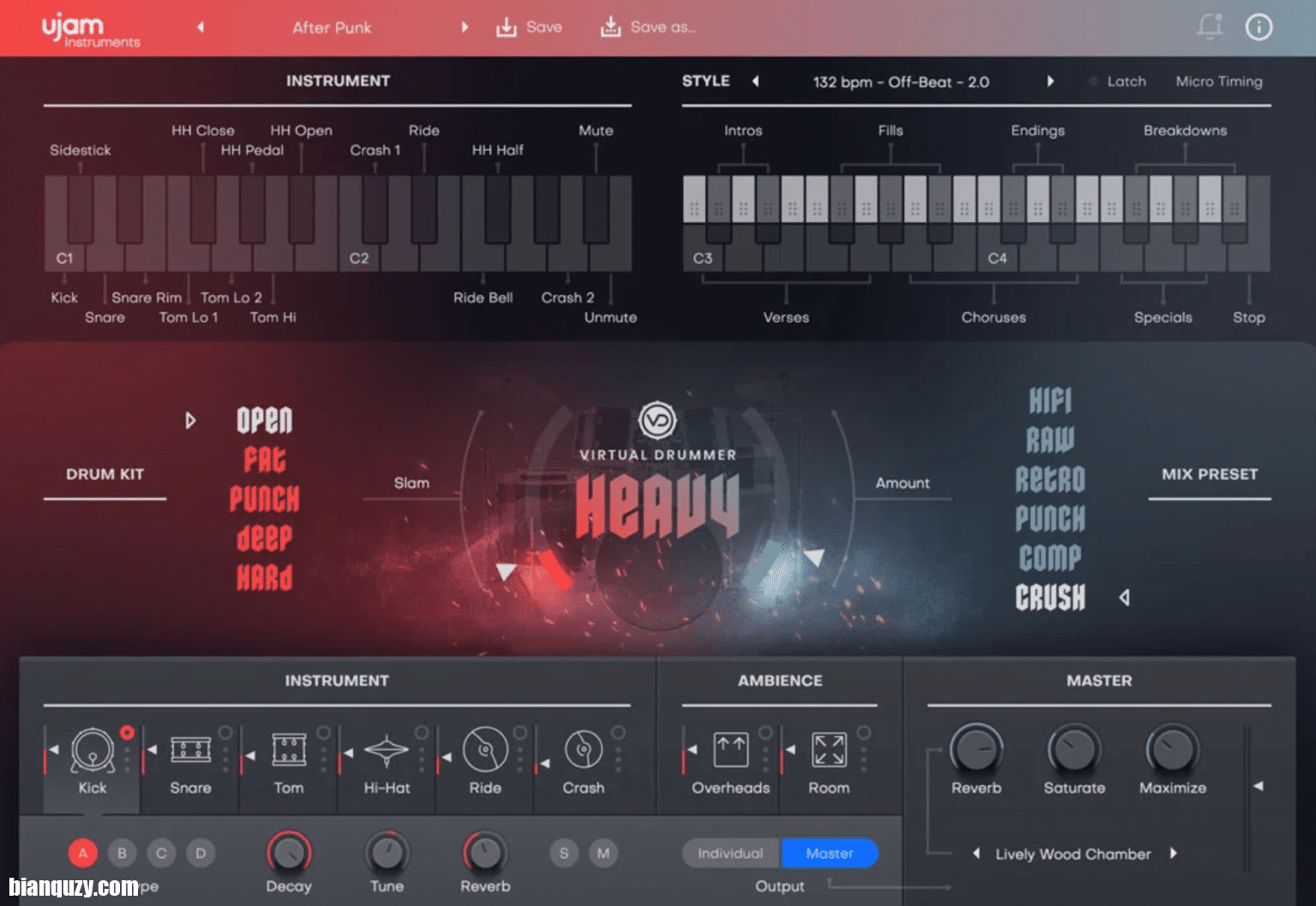Choose the HIFI mix preset
The image size is (1316, 906).
click(1050, 400)
